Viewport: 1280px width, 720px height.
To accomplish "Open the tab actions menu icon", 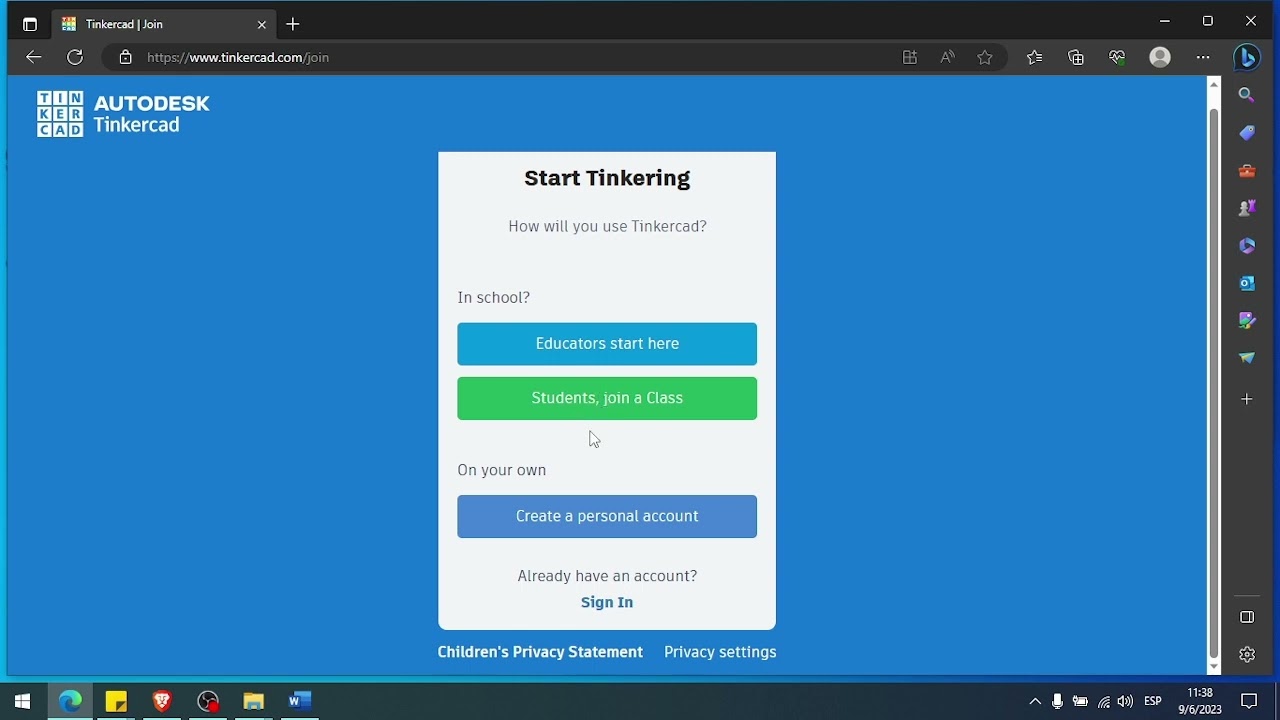I will coord(29,24).
